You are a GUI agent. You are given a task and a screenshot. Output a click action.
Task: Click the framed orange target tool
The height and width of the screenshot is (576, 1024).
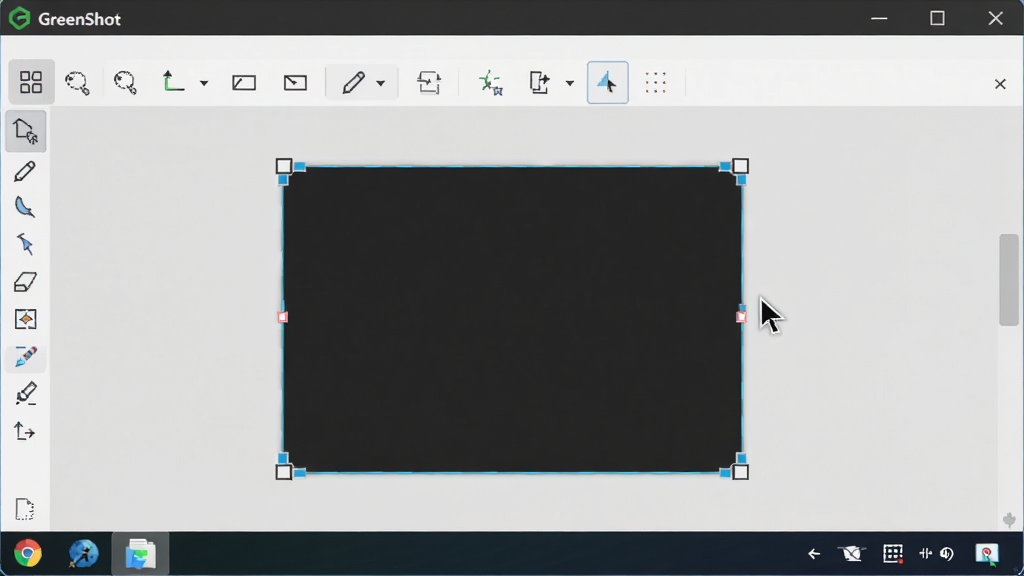(x=25, y=319)
